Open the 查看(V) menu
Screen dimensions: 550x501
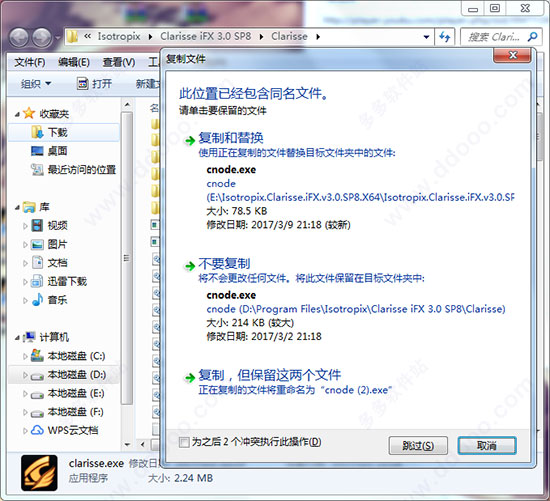click(x=119, y=62)
